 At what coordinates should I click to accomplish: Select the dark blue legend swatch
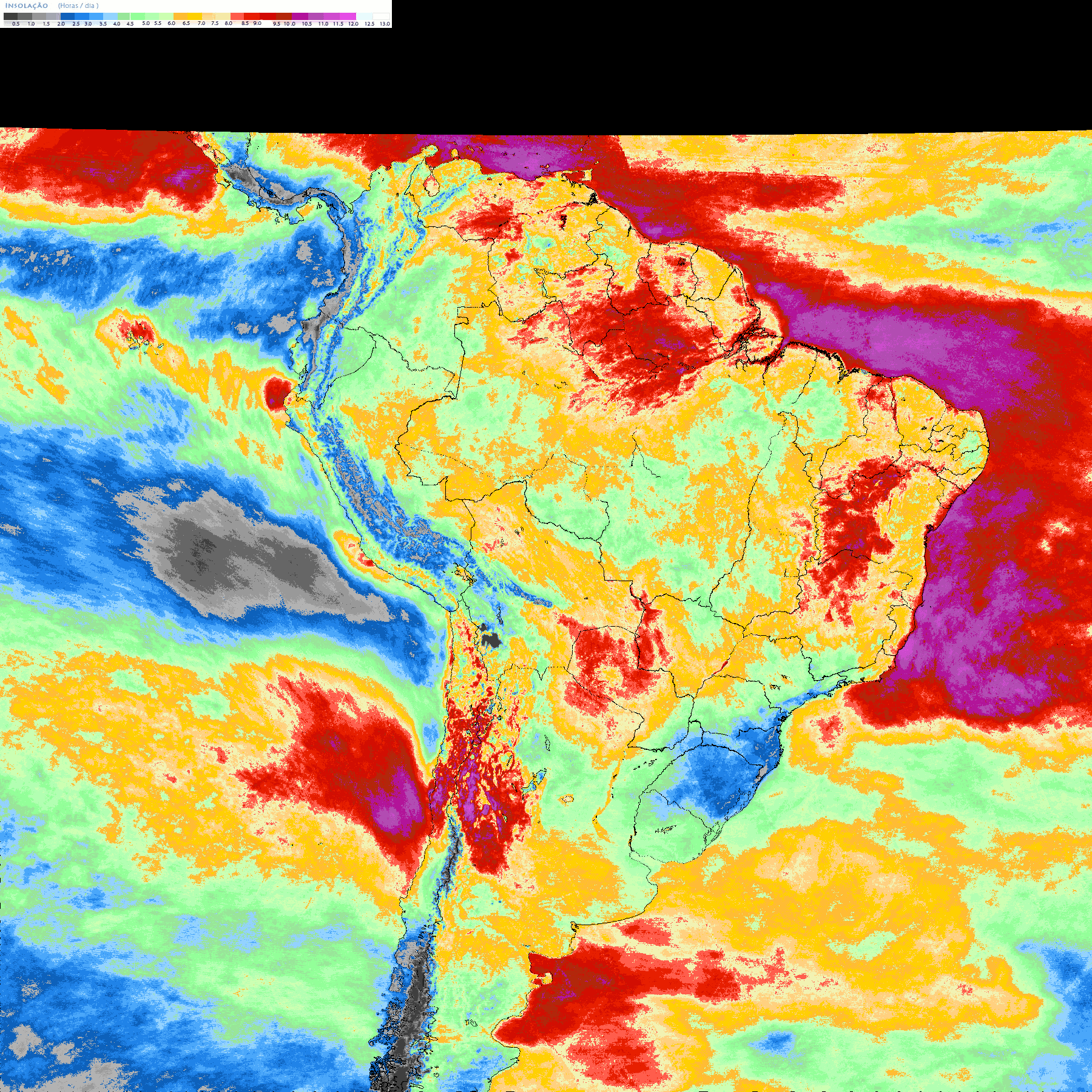tap(67, 16)
